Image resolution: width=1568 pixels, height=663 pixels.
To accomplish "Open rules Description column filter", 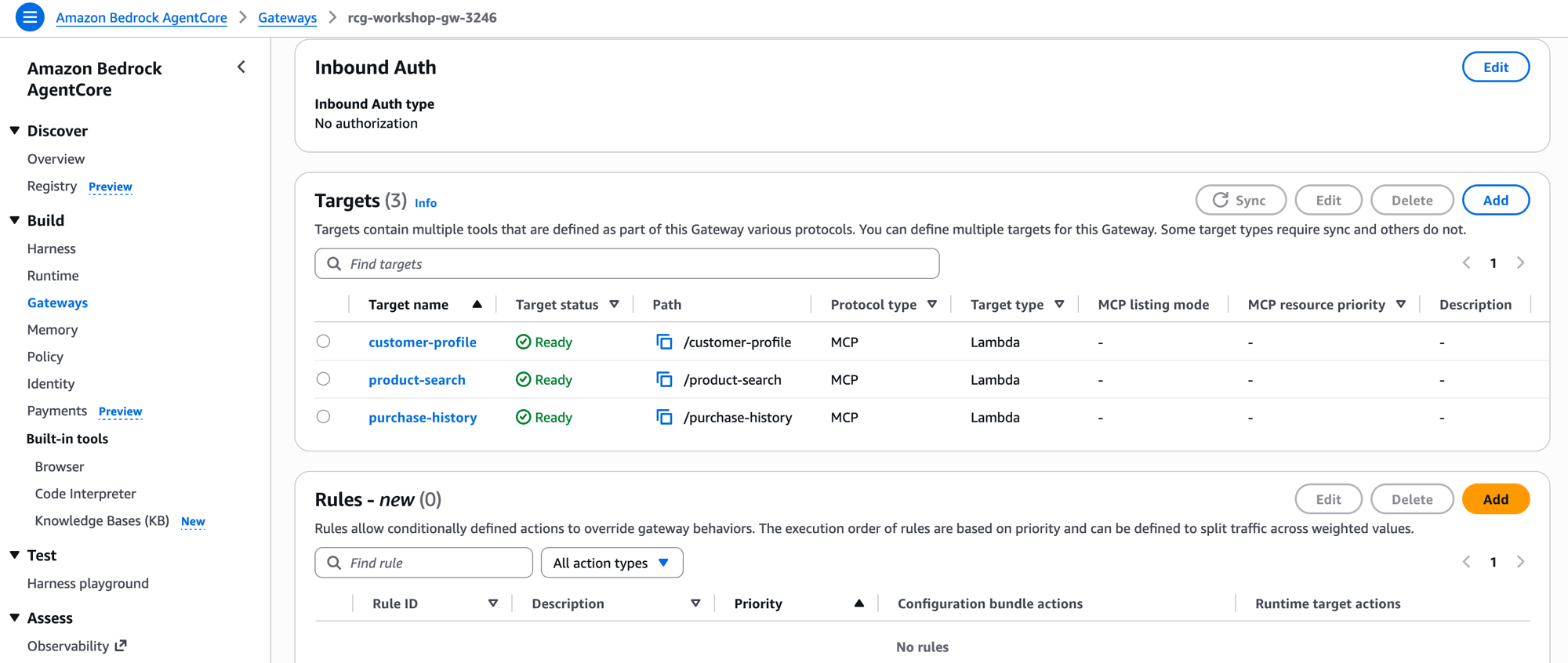I will coord(695,603).
